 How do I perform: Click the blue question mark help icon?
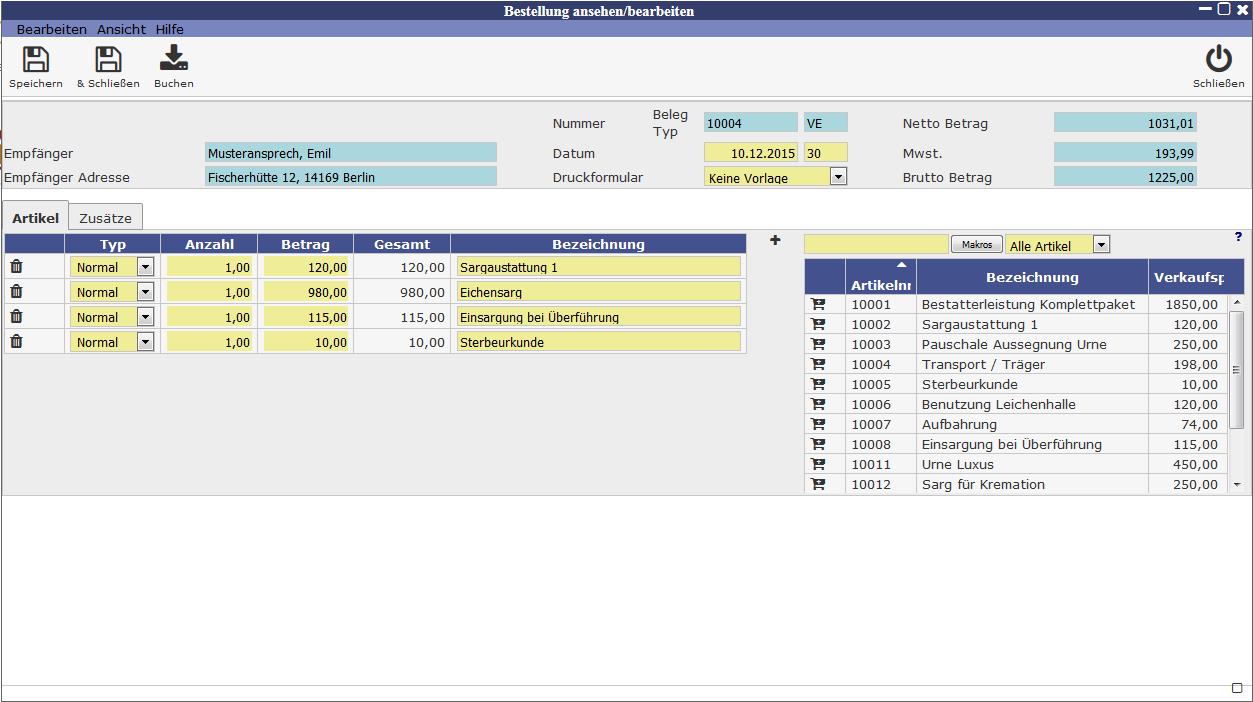click(x=1239, y=237)
